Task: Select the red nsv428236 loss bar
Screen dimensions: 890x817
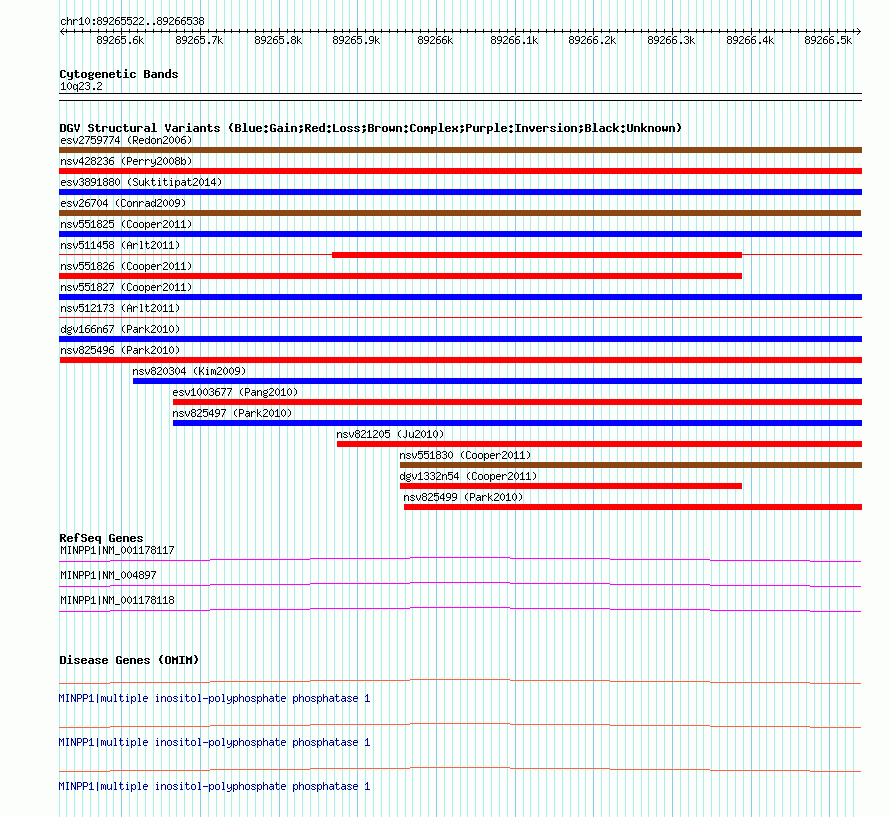Action: click(x=460, y=171)
